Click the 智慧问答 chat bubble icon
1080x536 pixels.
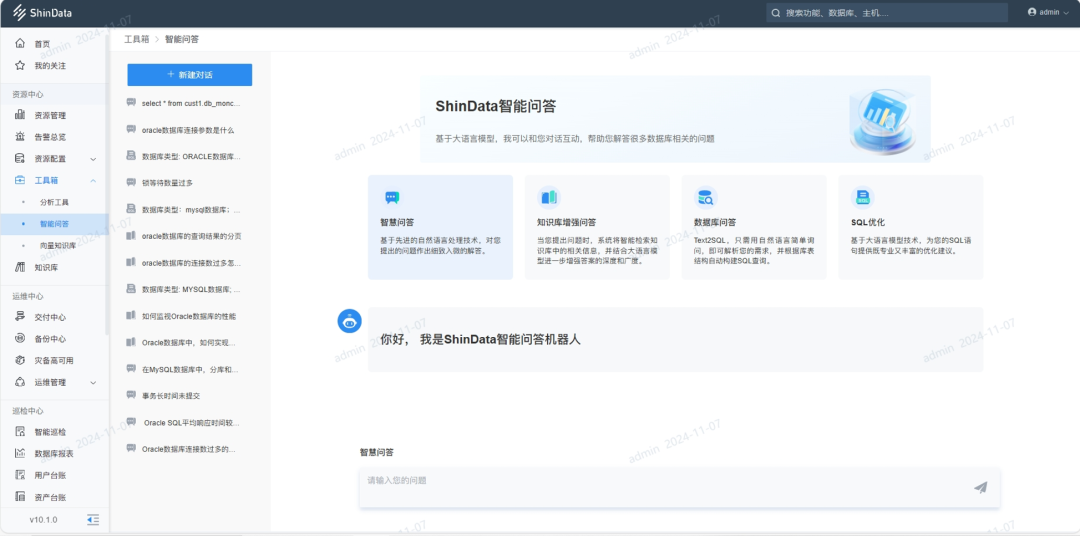tap(392, 198)
